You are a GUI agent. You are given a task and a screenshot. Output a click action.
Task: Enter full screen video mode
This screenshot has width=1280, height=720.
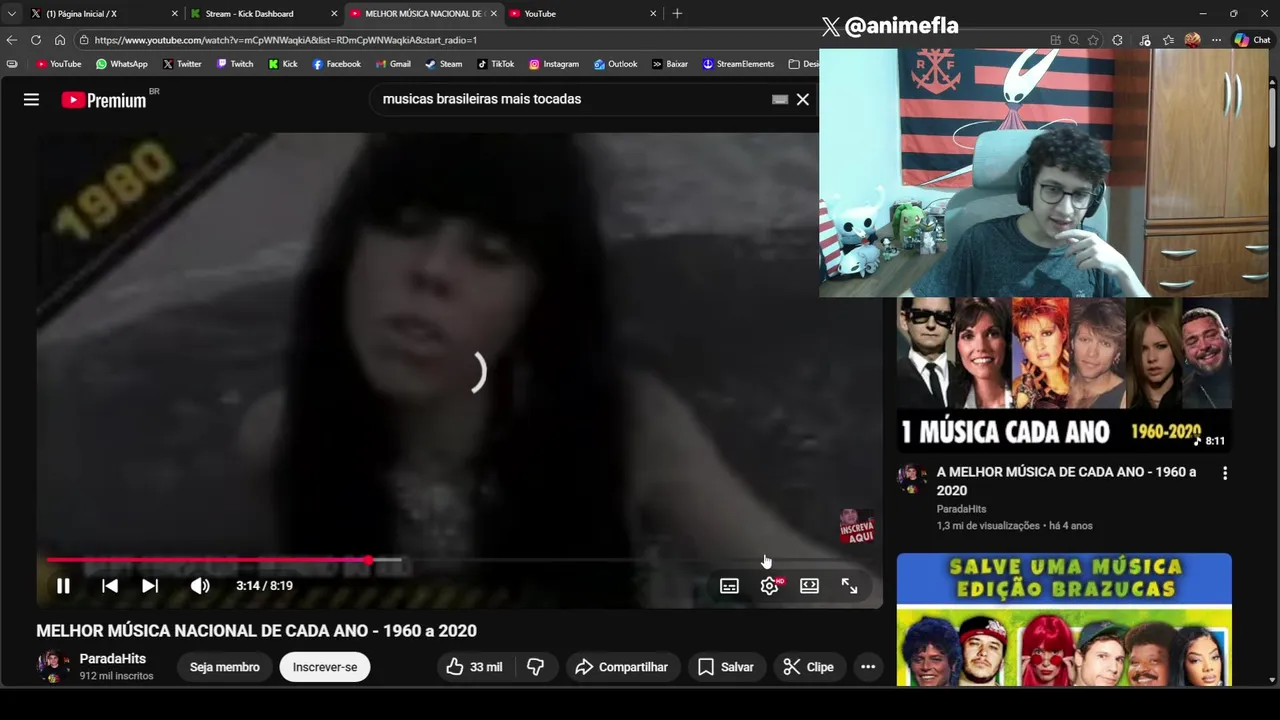[x=849, y=586]
